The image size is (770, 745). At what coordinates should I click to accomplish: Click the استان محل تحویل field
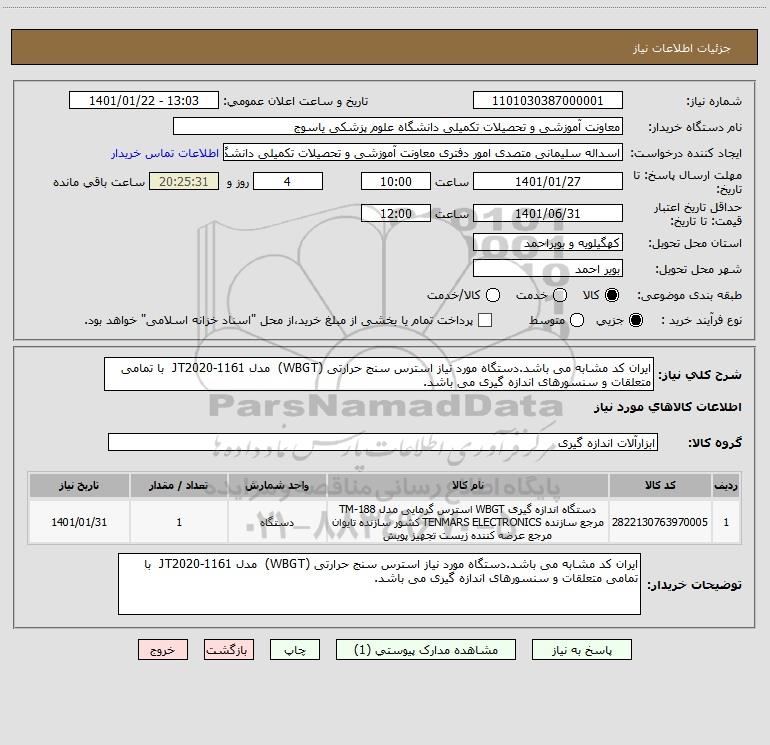548,243
